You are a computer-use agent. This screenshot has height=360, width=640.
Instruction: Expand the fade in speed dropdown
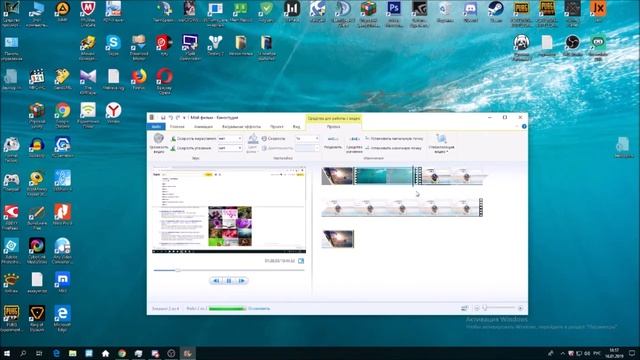pyautogui.click(x=240, y=139)
